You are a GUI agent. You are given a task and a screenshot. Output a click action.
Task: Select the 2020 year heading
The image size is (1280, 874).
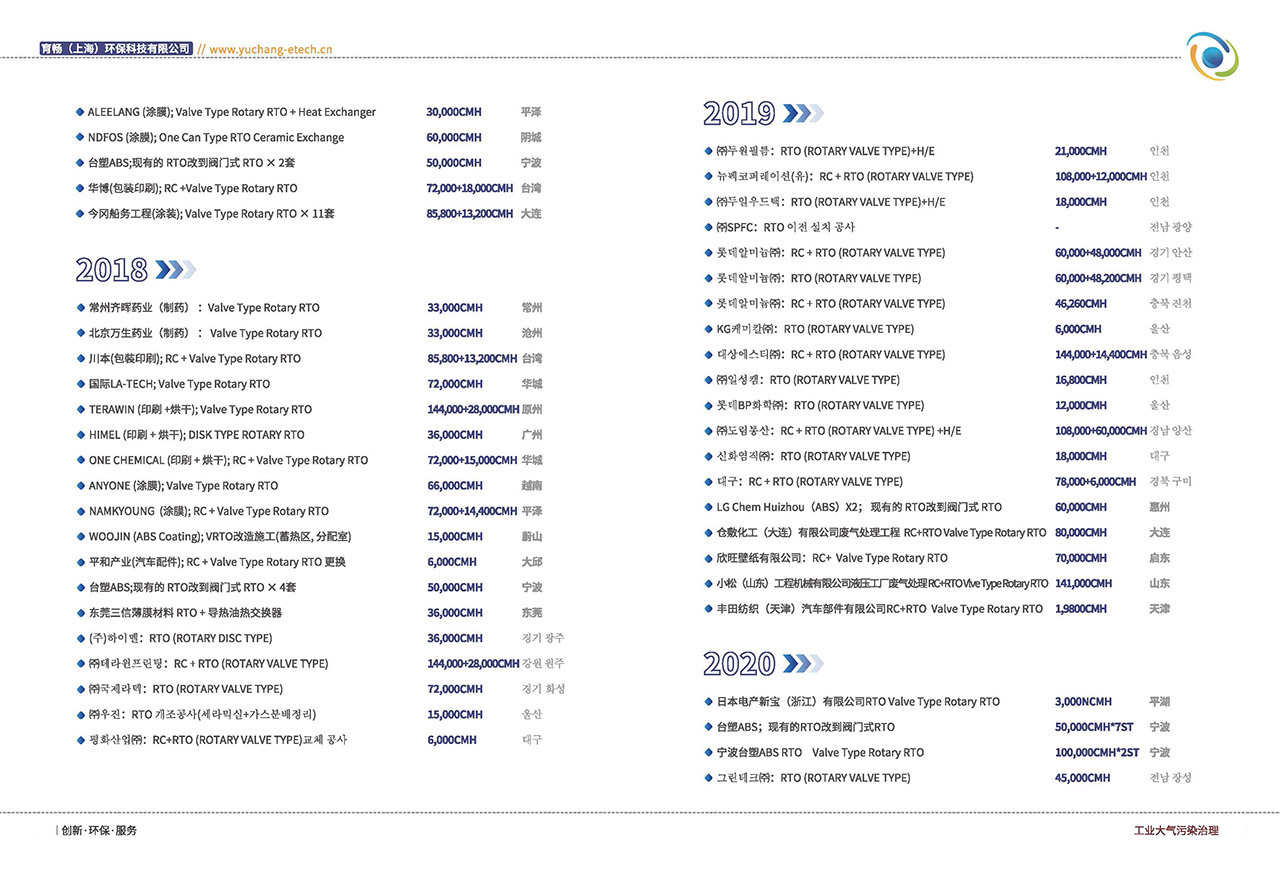coord(740,663)
